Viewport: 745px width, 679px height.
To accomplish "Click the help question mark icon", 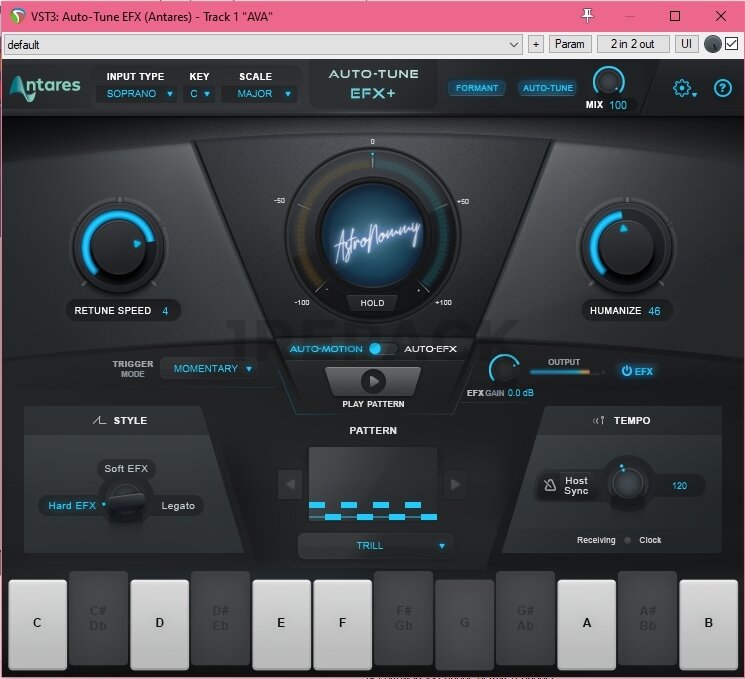I will coord(723,88).
